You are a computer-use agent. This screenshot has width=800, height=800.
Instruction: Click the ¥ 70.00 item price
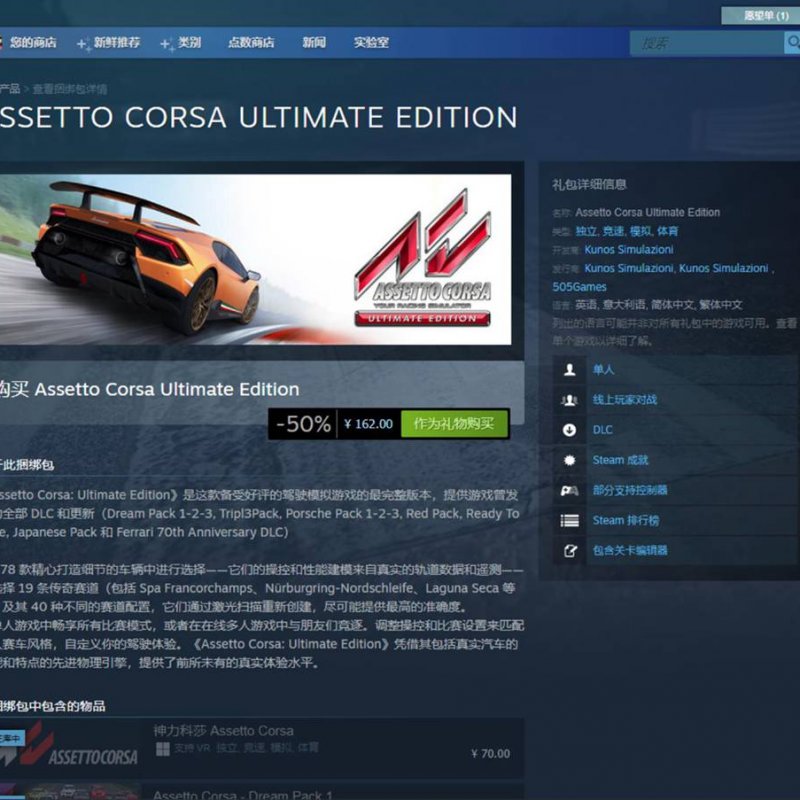[490, 754]
